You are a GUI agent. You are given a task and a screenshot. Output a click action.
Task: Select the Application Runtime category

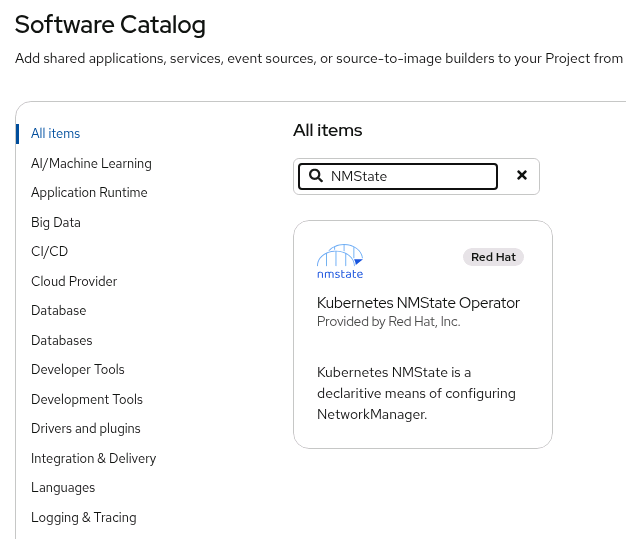pyautogui.click(x=89, y=192)
